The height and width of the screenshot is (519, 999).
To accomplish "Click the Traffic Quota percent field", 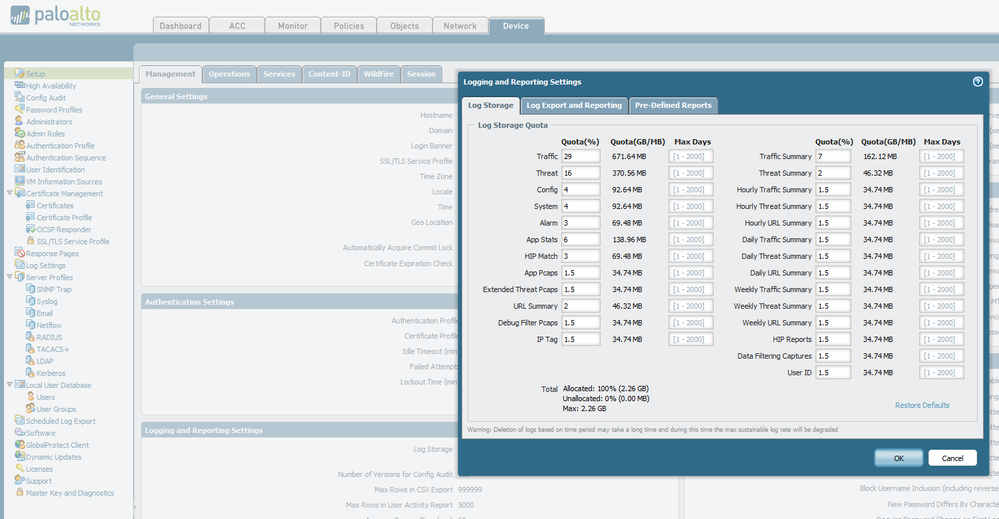I will tap(580, 157).
